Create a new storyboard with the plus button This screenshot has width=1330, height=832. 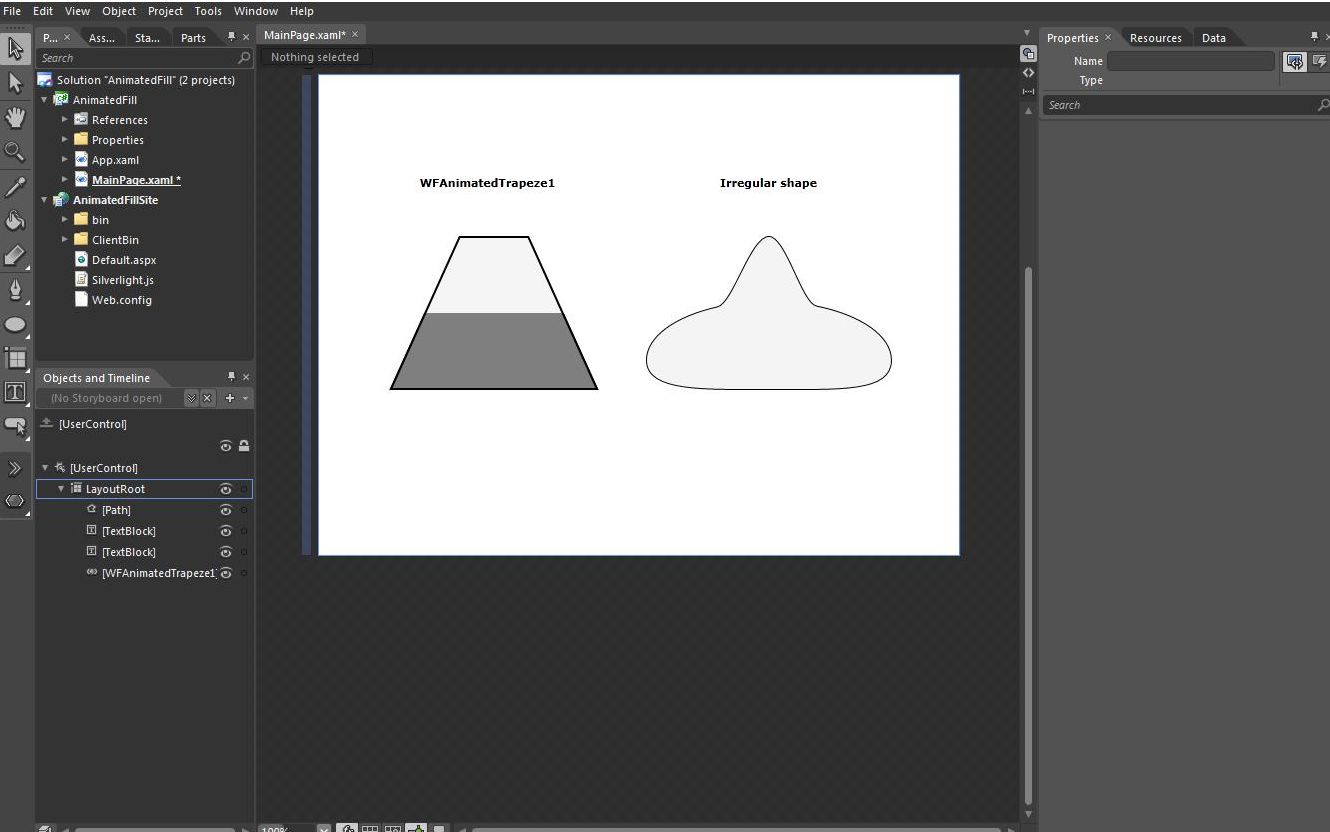pos(228,398)
